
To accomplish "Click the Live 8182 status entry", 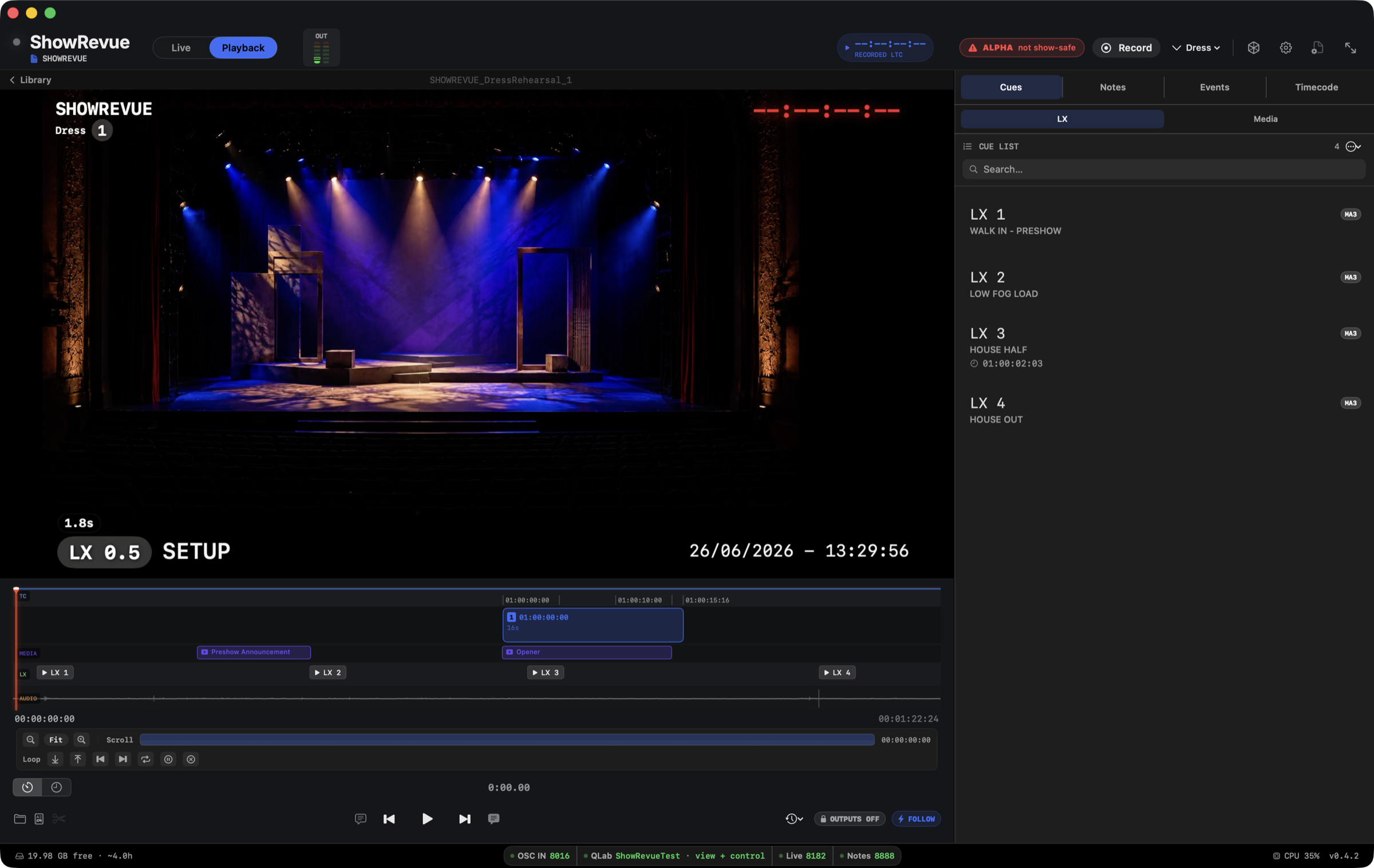I will pos(801,856).
